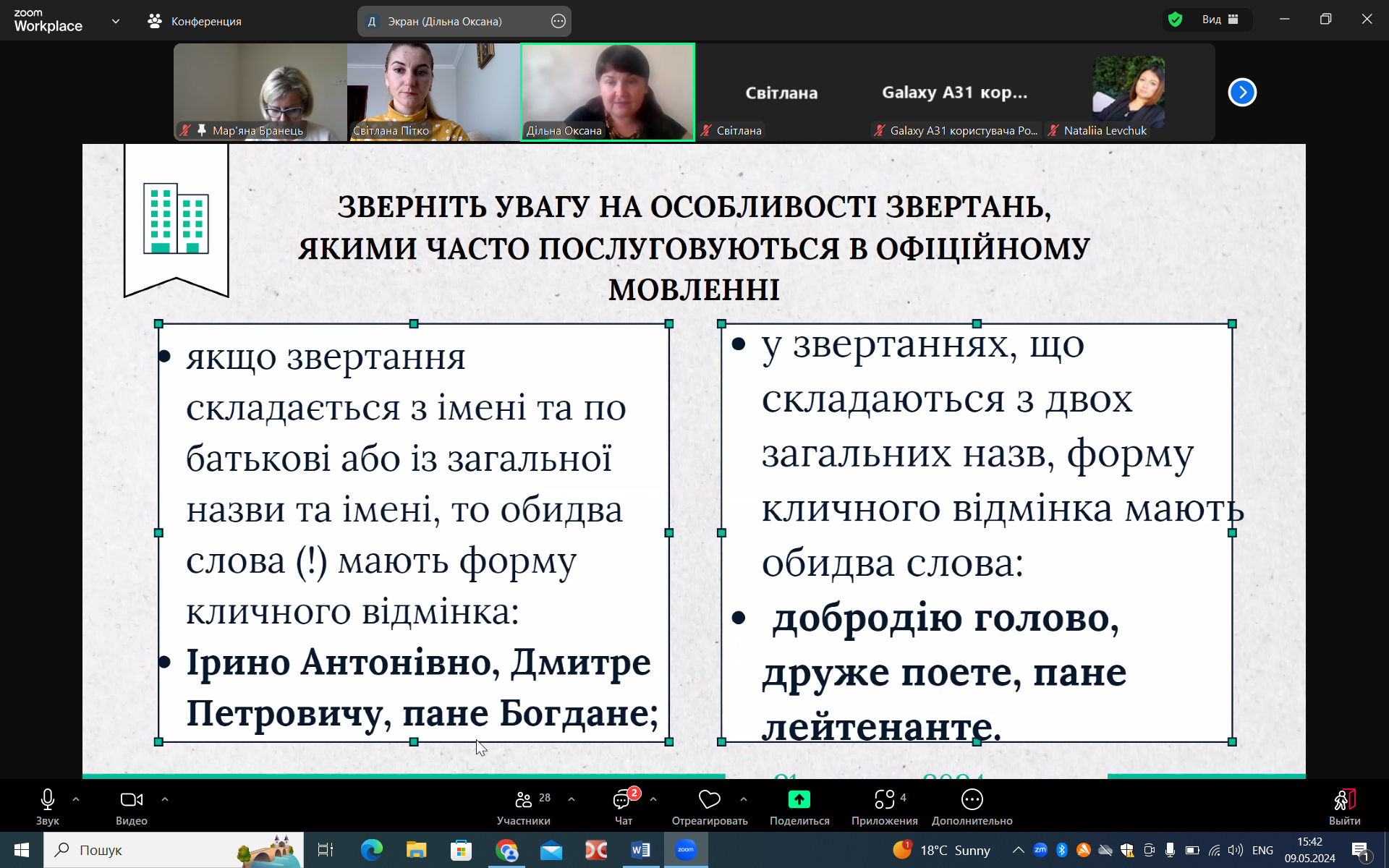1389x868 pixels.
Task: Open the Конференция tab
Action: pyautogui.click(x=195, y=21)
